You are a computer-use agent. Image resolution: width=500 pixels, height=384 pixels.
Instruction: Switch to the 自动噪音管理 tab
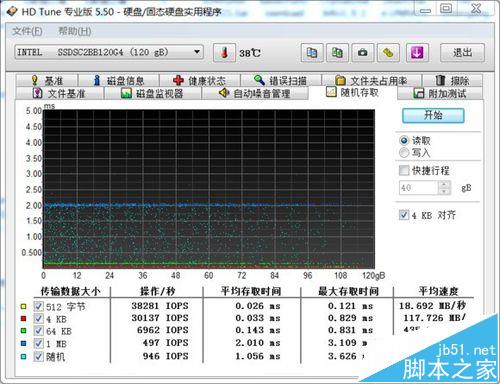[255, 93]
